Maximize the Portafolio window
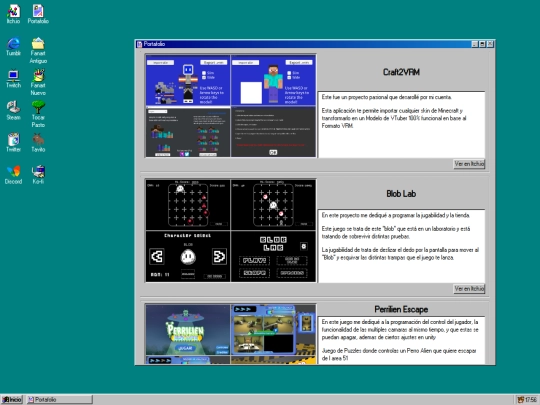This screenshot has width=540, height=405. (x=482, y=44)
